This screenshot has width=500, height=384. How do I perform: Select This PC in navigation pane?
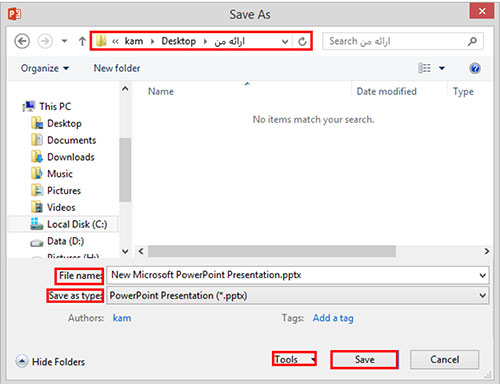[x=55, y=106]
